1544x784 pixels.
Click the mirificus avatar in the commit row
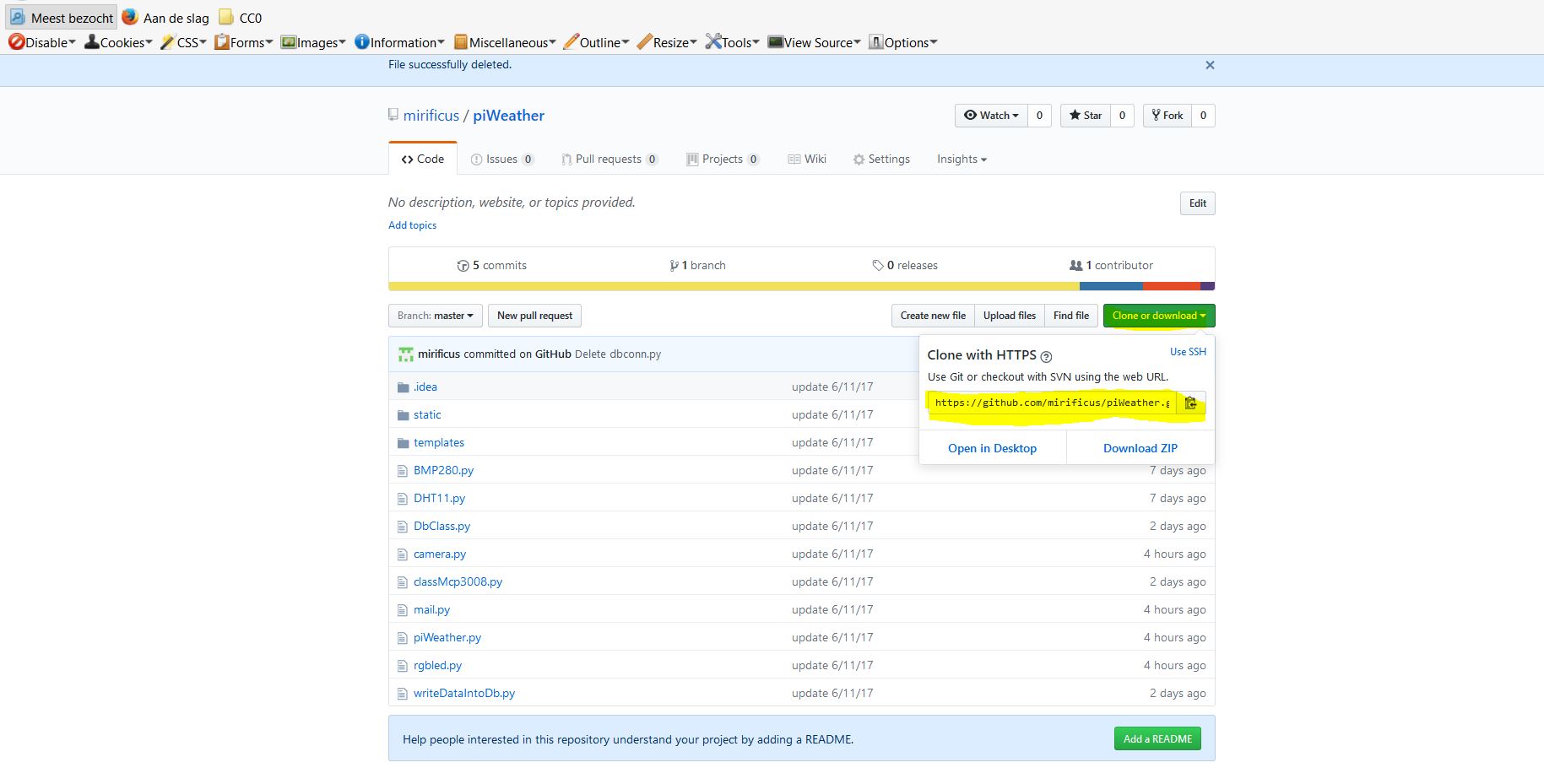(x=406, y=354)
